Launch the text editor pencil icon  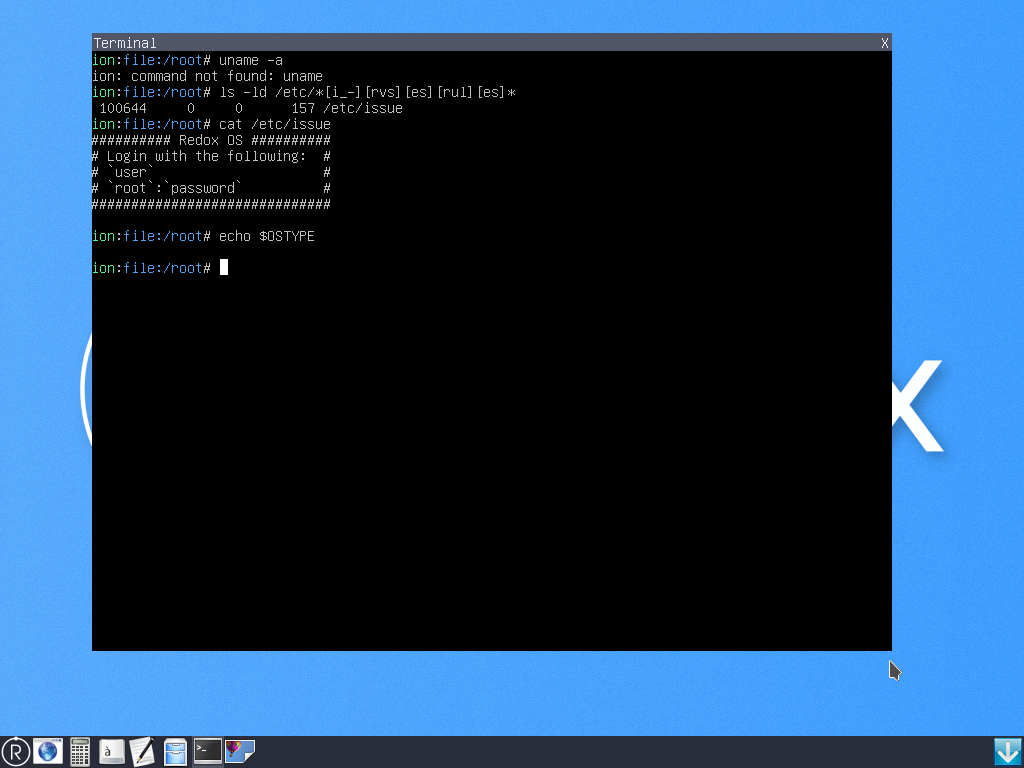tap(143, 752)
